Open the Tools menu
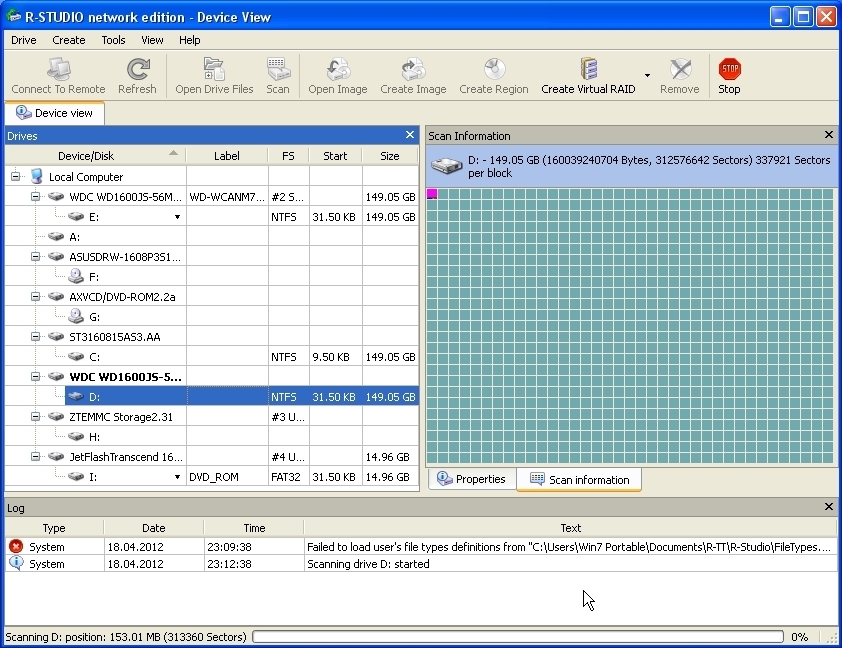This screenshot has height=648, width=842. tap(113, 40)
